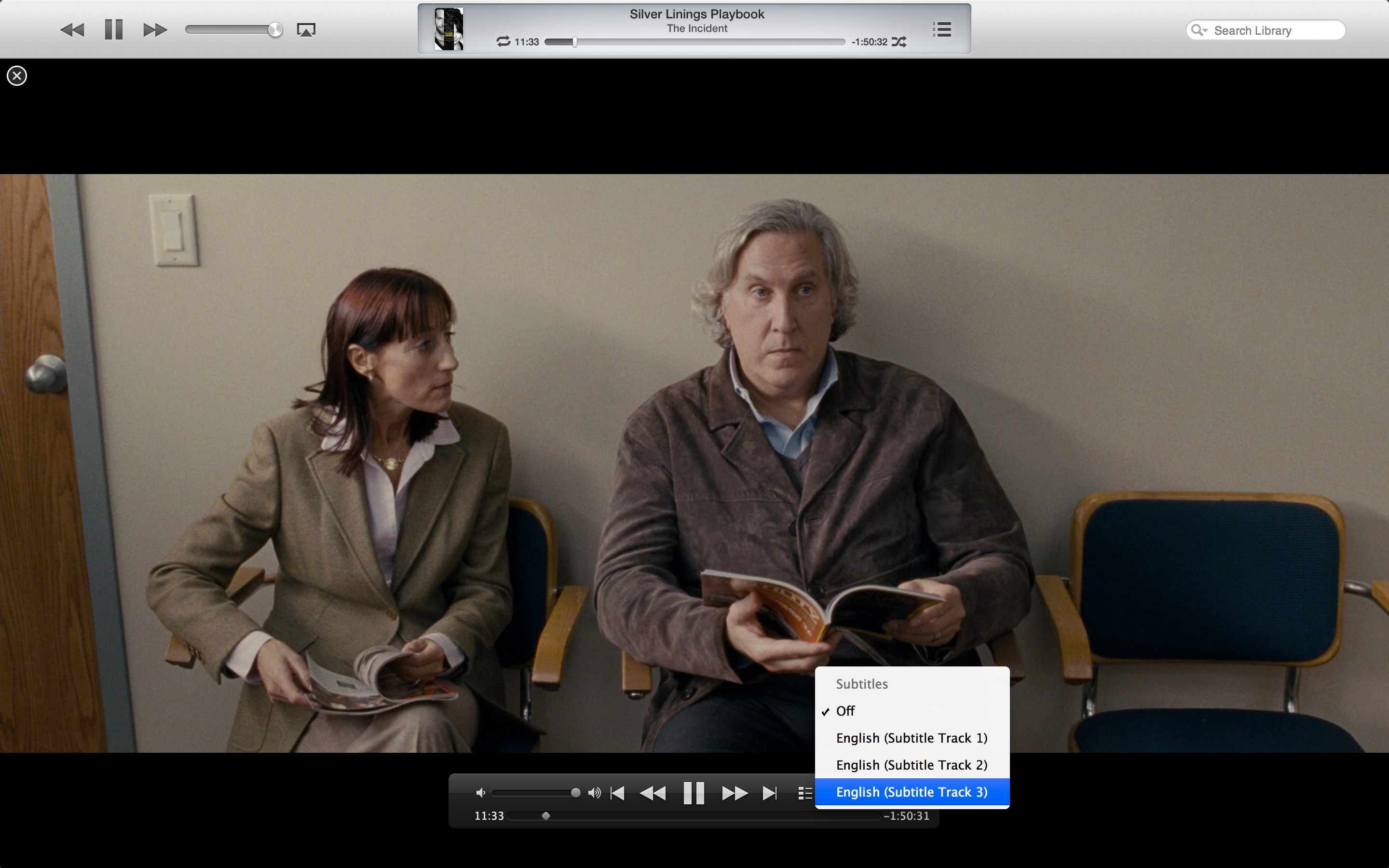Viewport: 1389px width, 868px height.
Task: Choose English (Subtitle Track 3)
Action: pos(912,792)
